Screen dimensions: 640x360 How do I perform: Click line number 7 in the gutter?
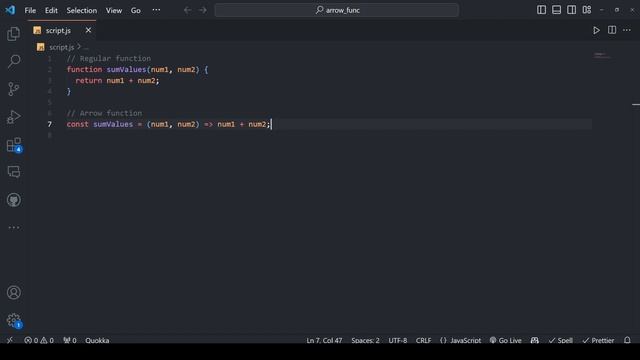coord(49,124)
